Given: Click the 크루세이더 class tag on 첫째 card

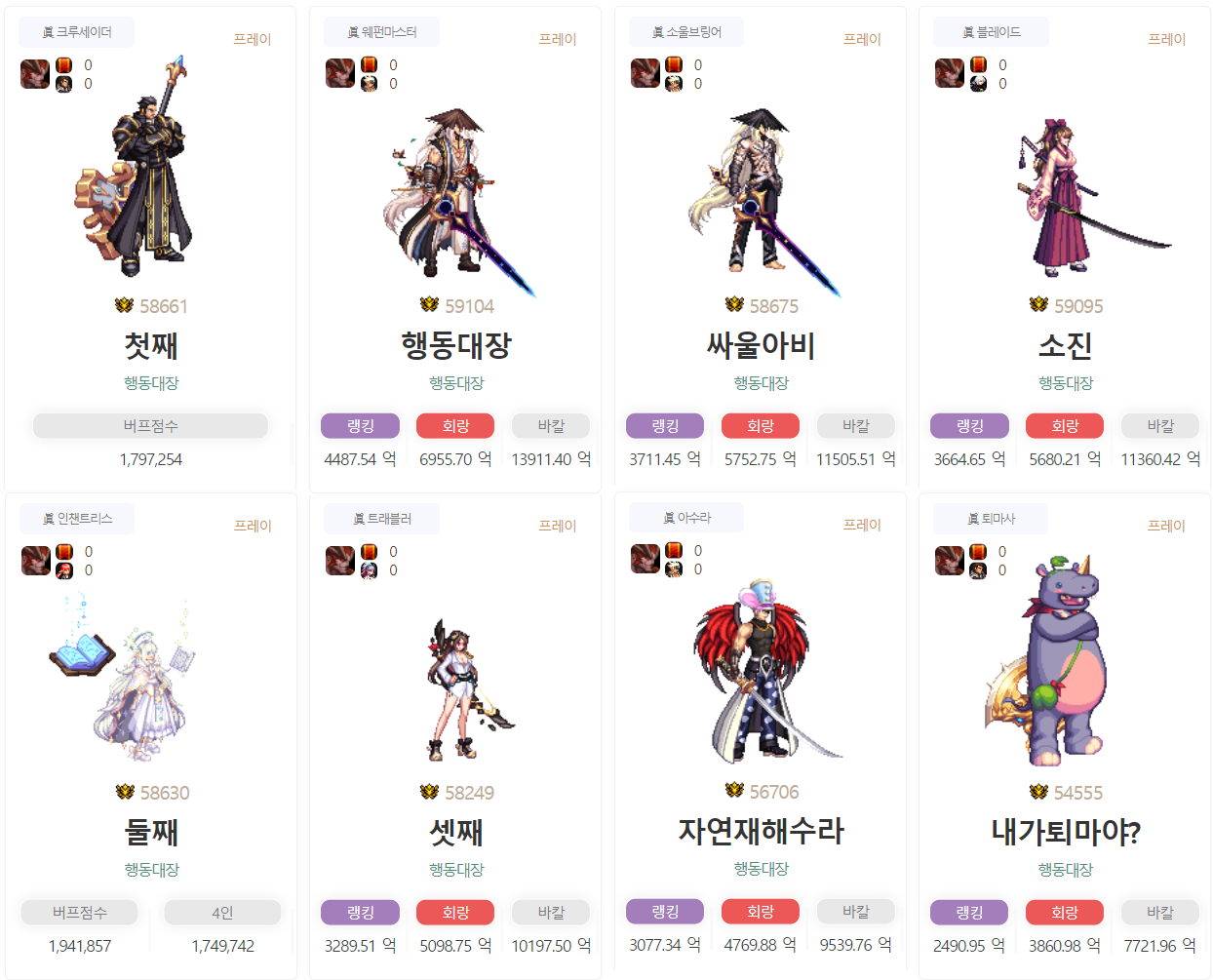Looking at the screenshot, I should click(76, 32).
